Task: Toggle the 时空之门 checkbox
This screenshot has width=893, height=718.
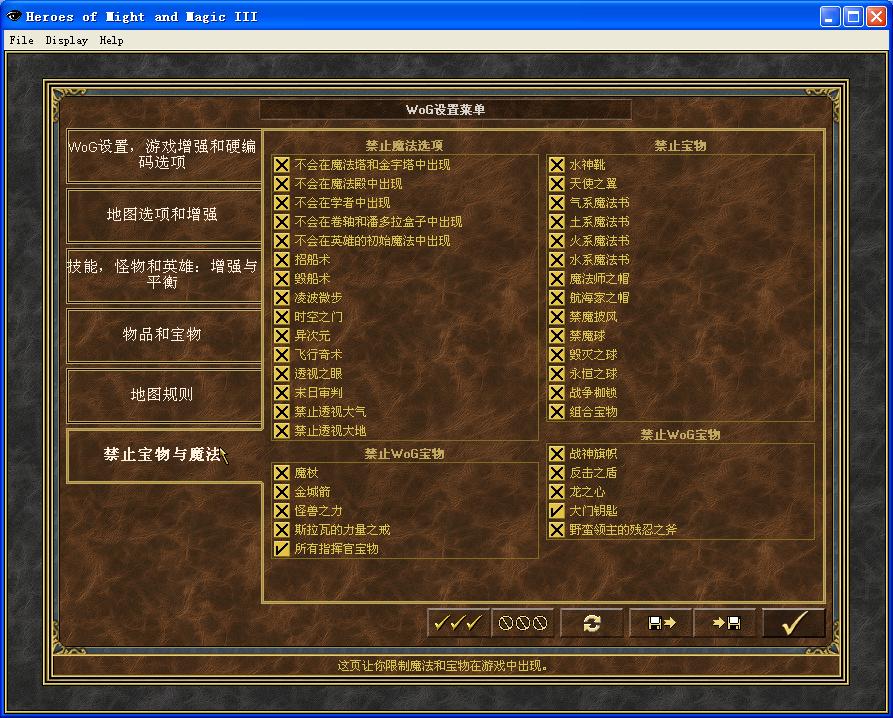Action: tap(281, 317)
